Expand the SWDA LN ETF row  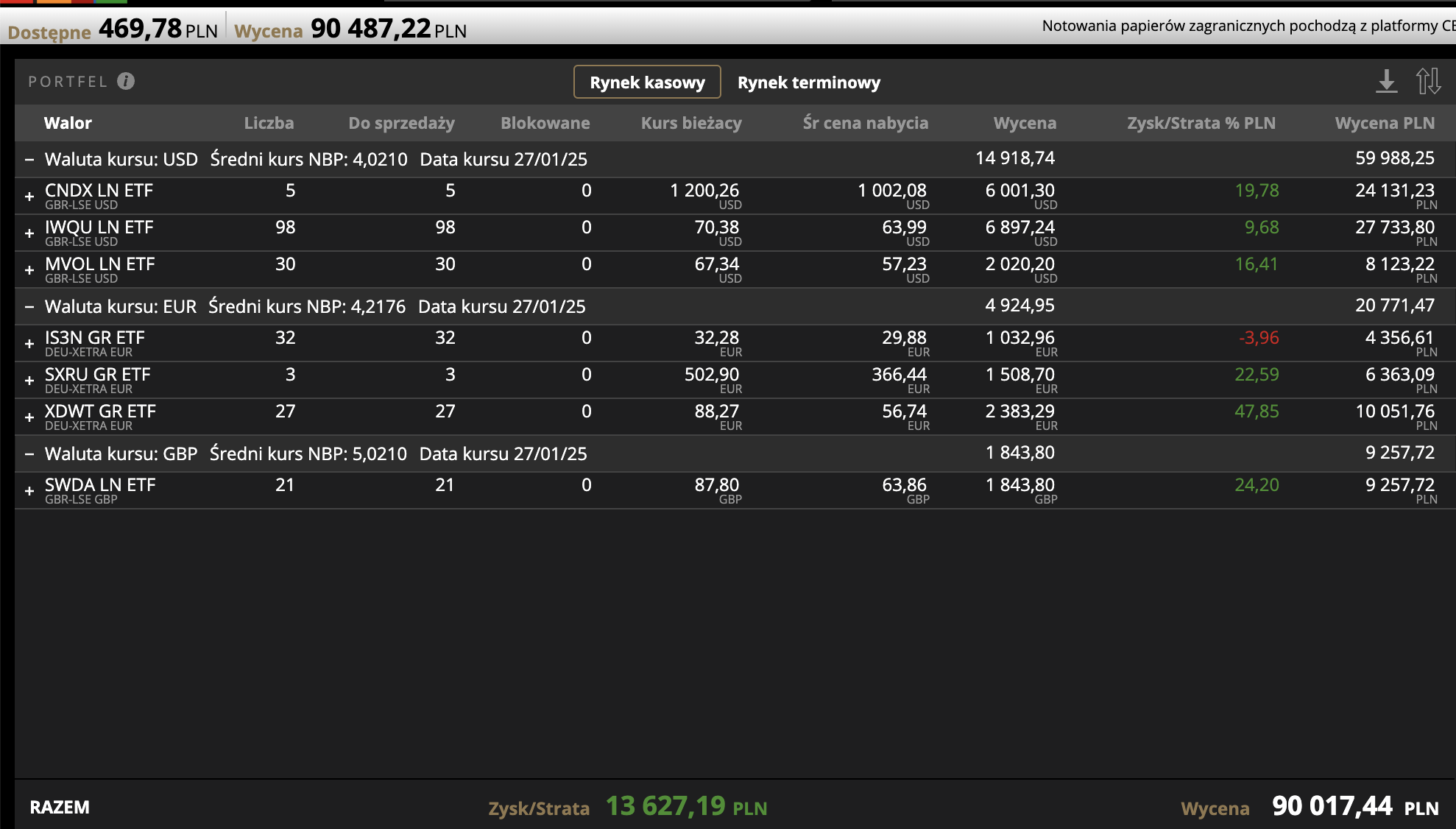pyautogui.click(x=29, y=491)
